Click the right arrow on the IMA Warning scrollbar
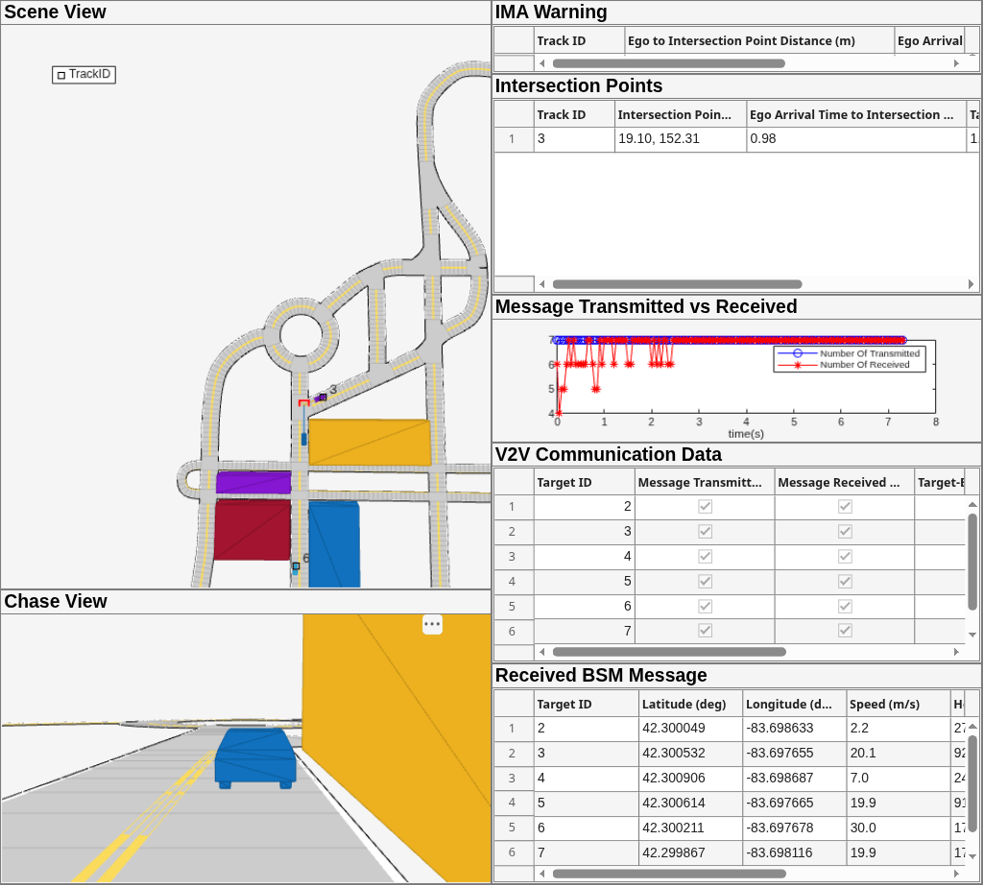The width and height of the screenshot is (983, 885). [956, 63]
